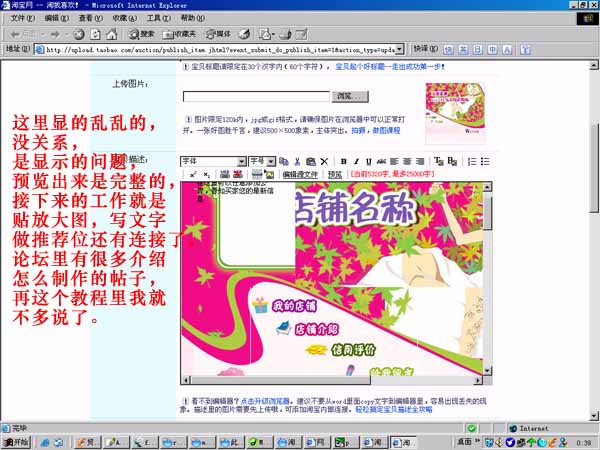Click the page scrollbar down arrow
Image resolution: width=600 pixels, height=450 pixels.
point(594,416)
